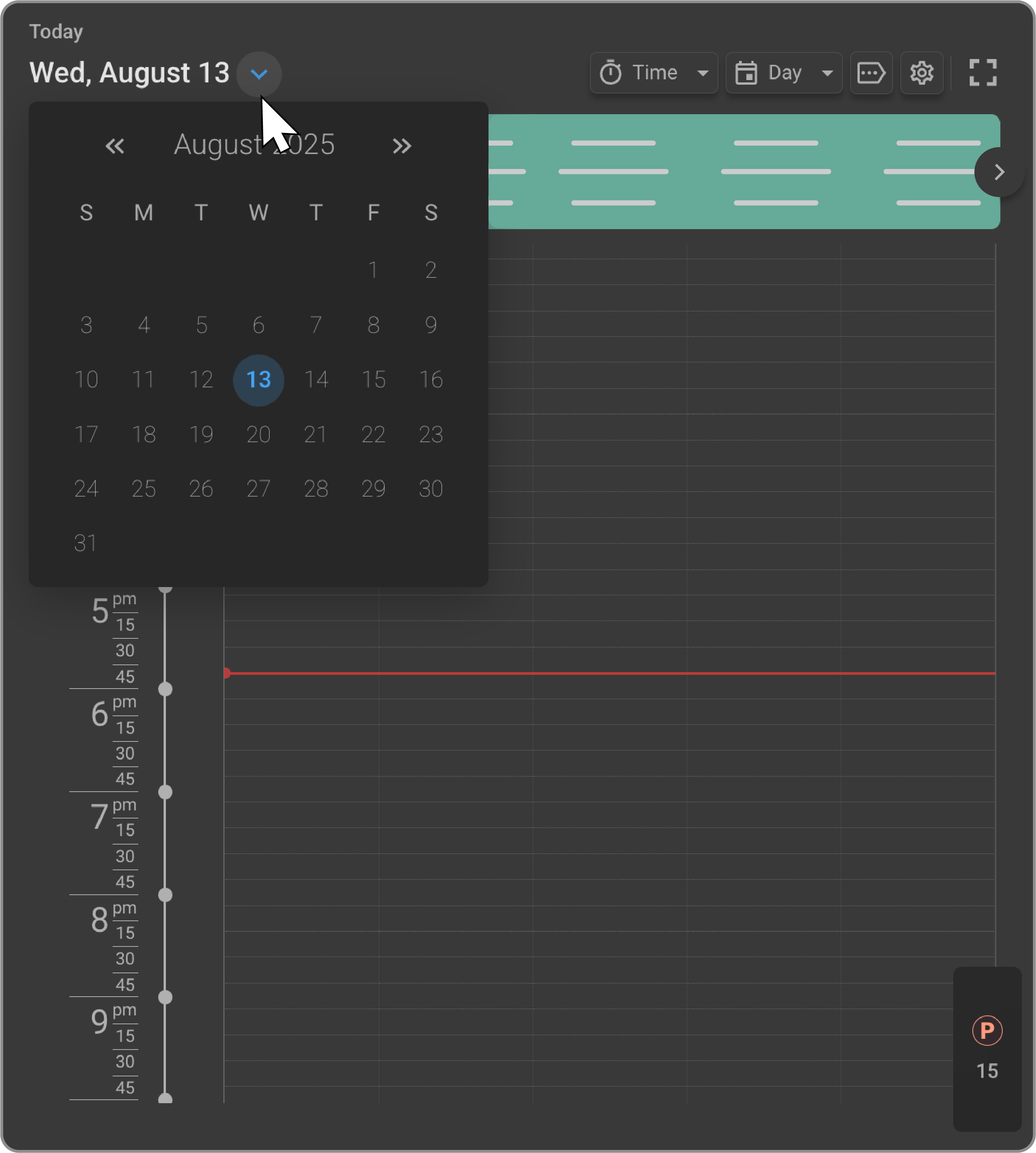Open the tag label tool in the toolbar
This screenshot has height=1153, width=1036.
[872, 72]
